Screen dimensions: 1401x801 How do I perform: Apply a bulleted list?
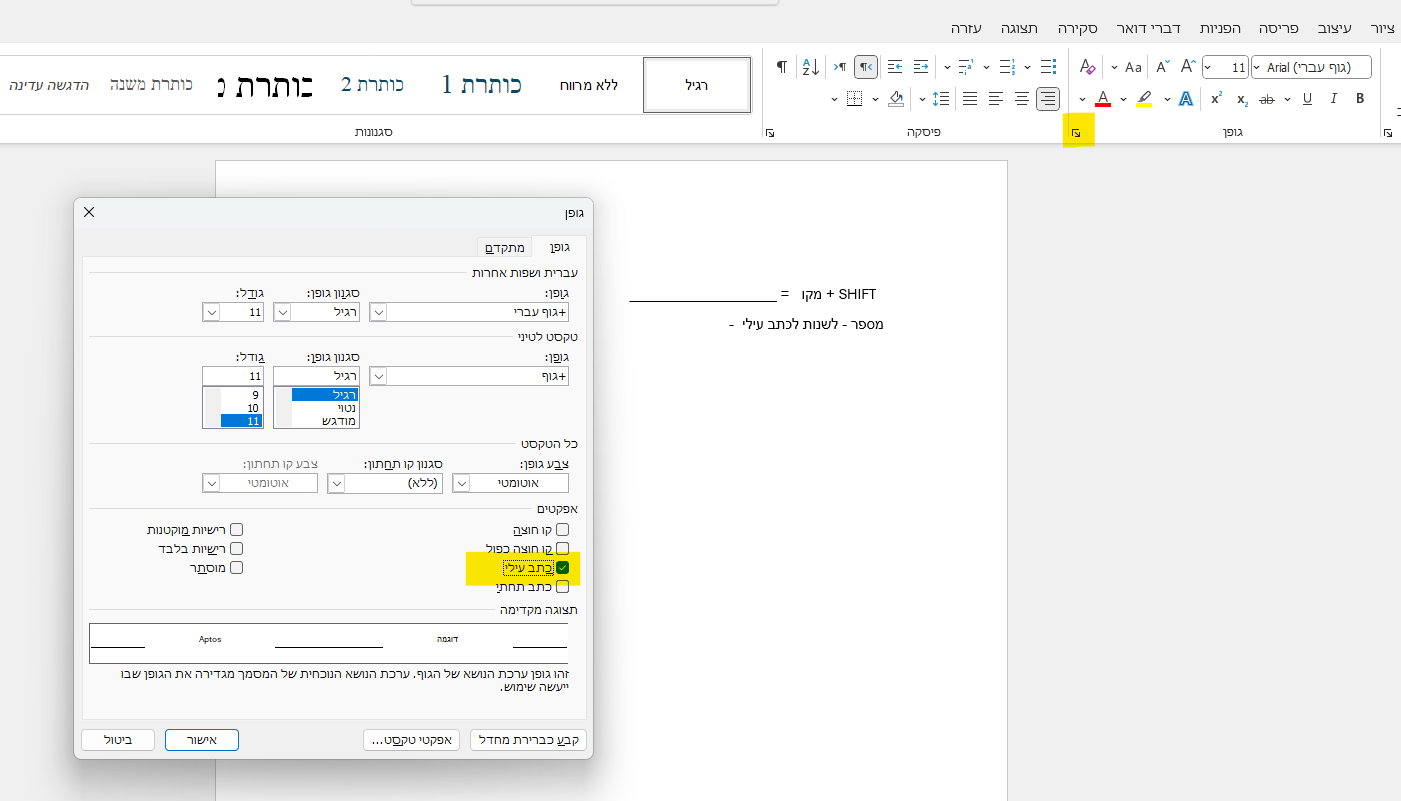click(1047, 67)
